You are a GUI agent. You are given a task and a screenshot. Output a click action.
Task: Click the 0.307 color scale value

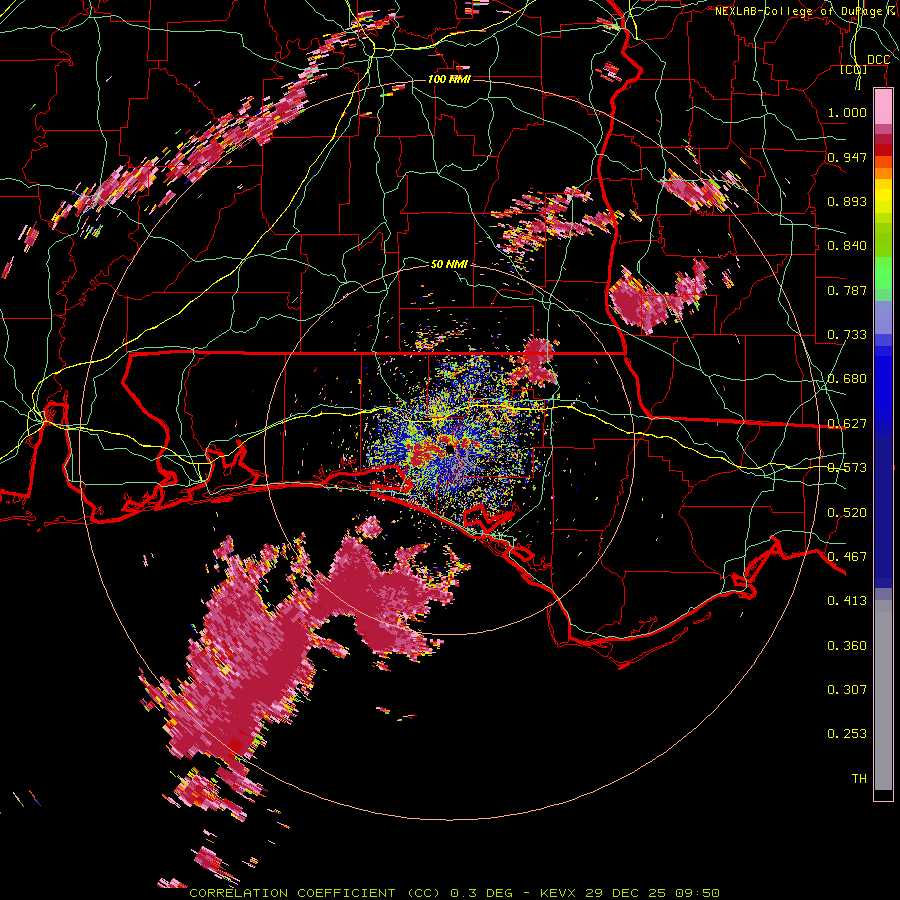tap(847, 689)
